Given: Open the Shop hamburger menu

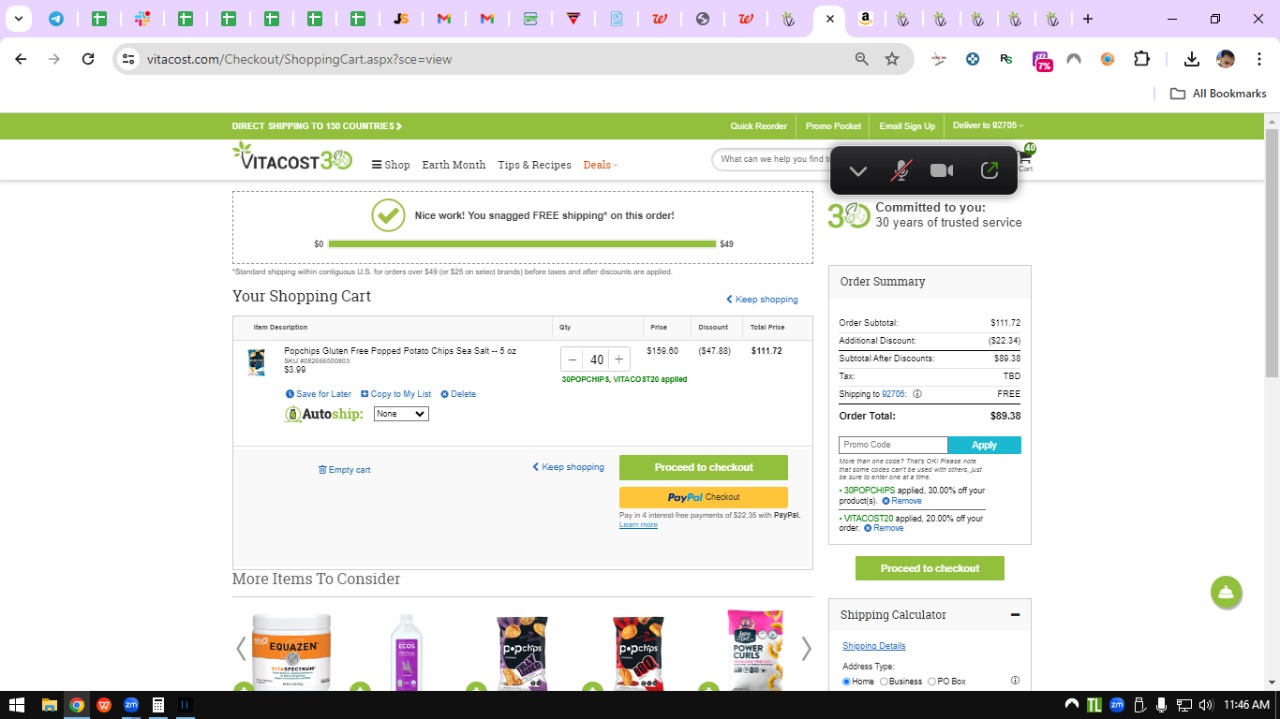Looking at the screenshot, I should pos(390,165).
